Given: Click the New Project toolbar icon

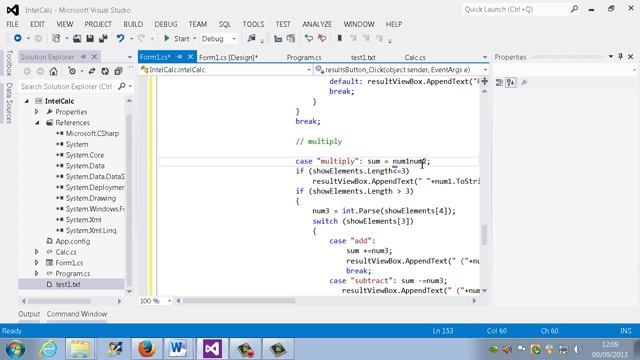Looking at the screenshot, I should point(56,38).
